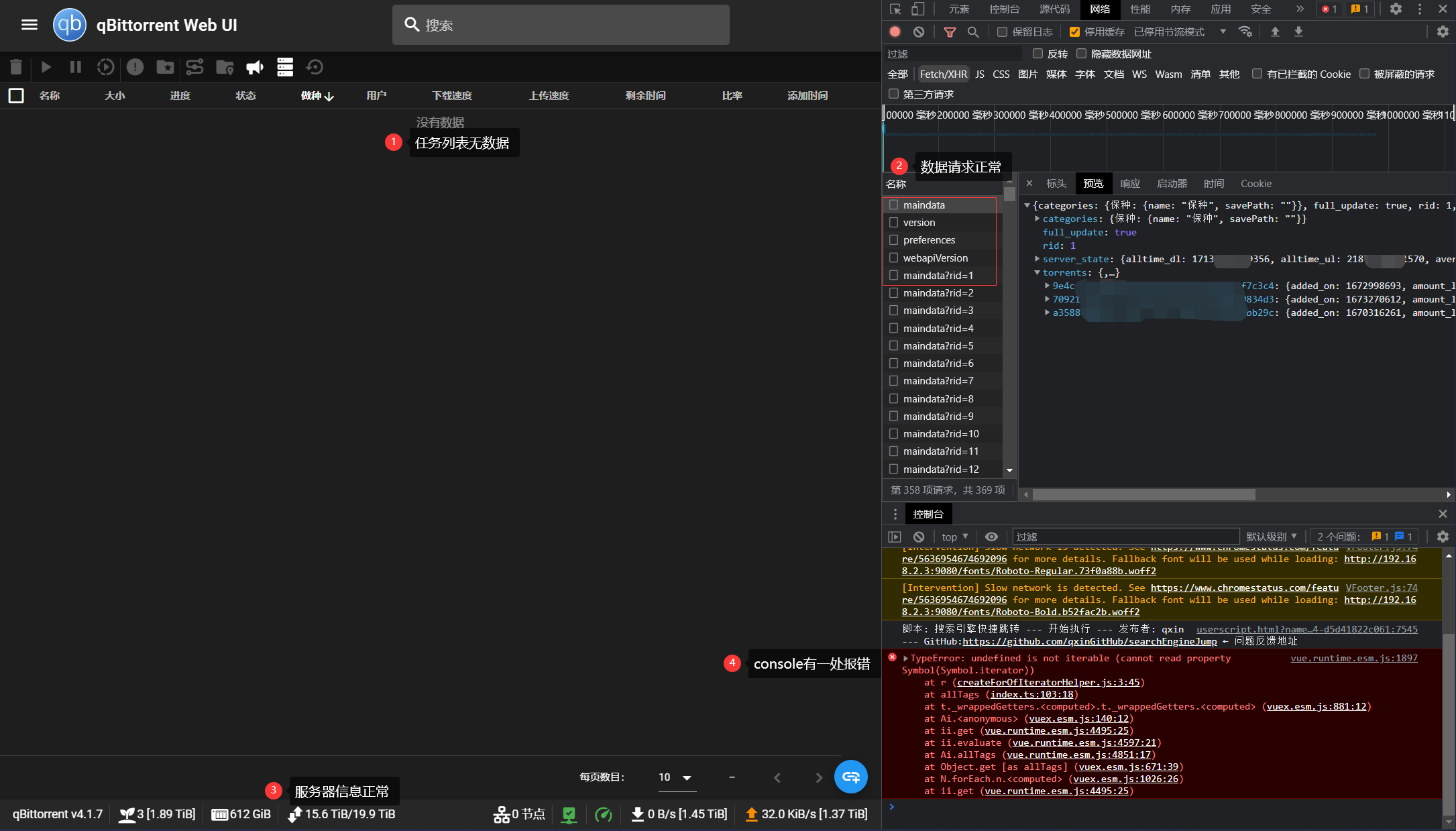Switch to the 元素 DevTools tab
The image size is (1456, 831).
(959, 9)
